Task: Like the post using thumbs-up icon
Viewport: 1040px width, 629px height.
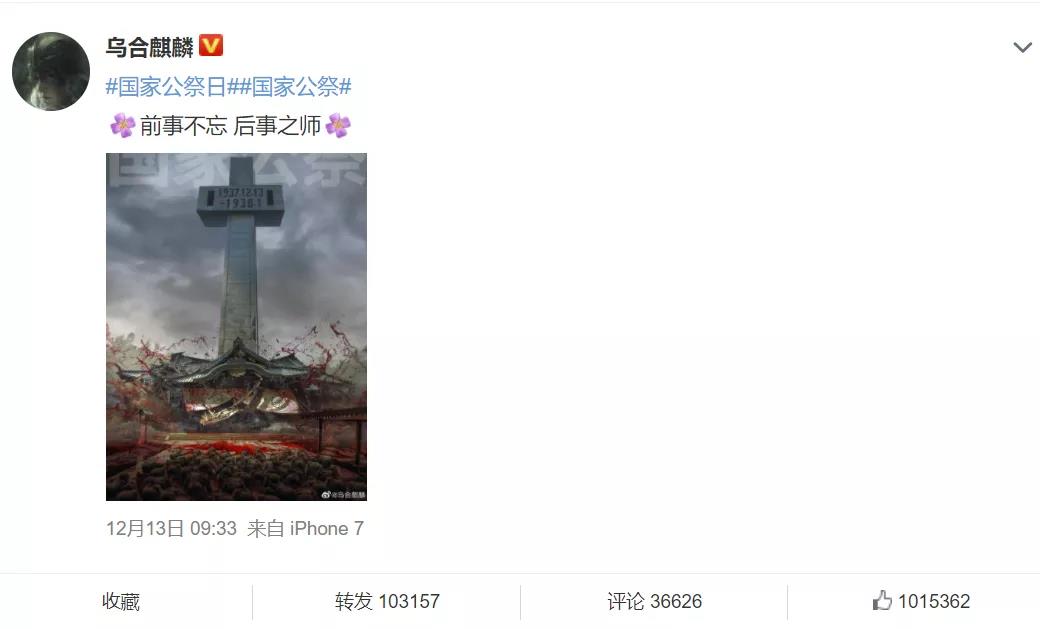Action: pyautogui.click(x=882, y=600)
